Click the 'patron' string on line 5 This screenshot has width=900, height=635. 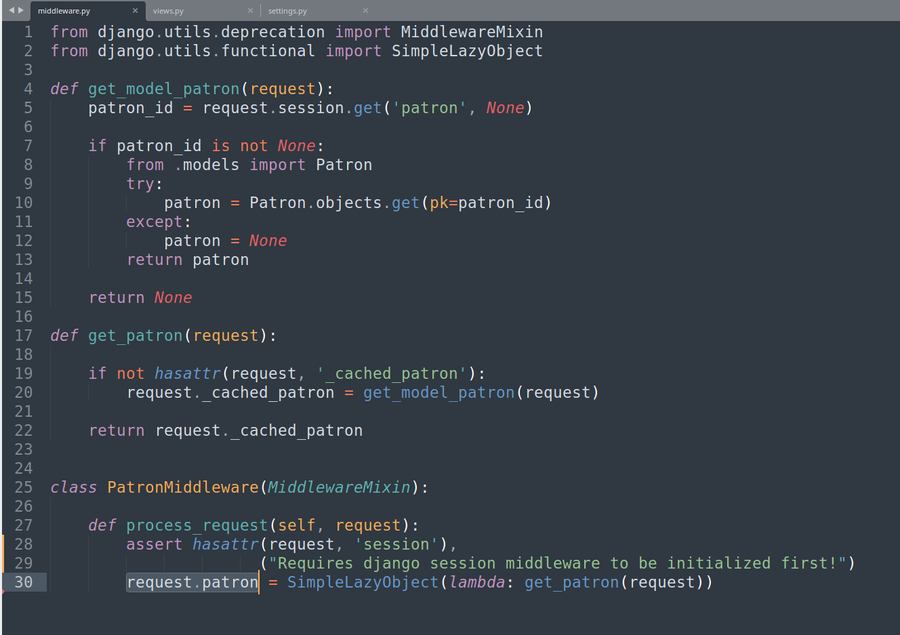point(429,108)
